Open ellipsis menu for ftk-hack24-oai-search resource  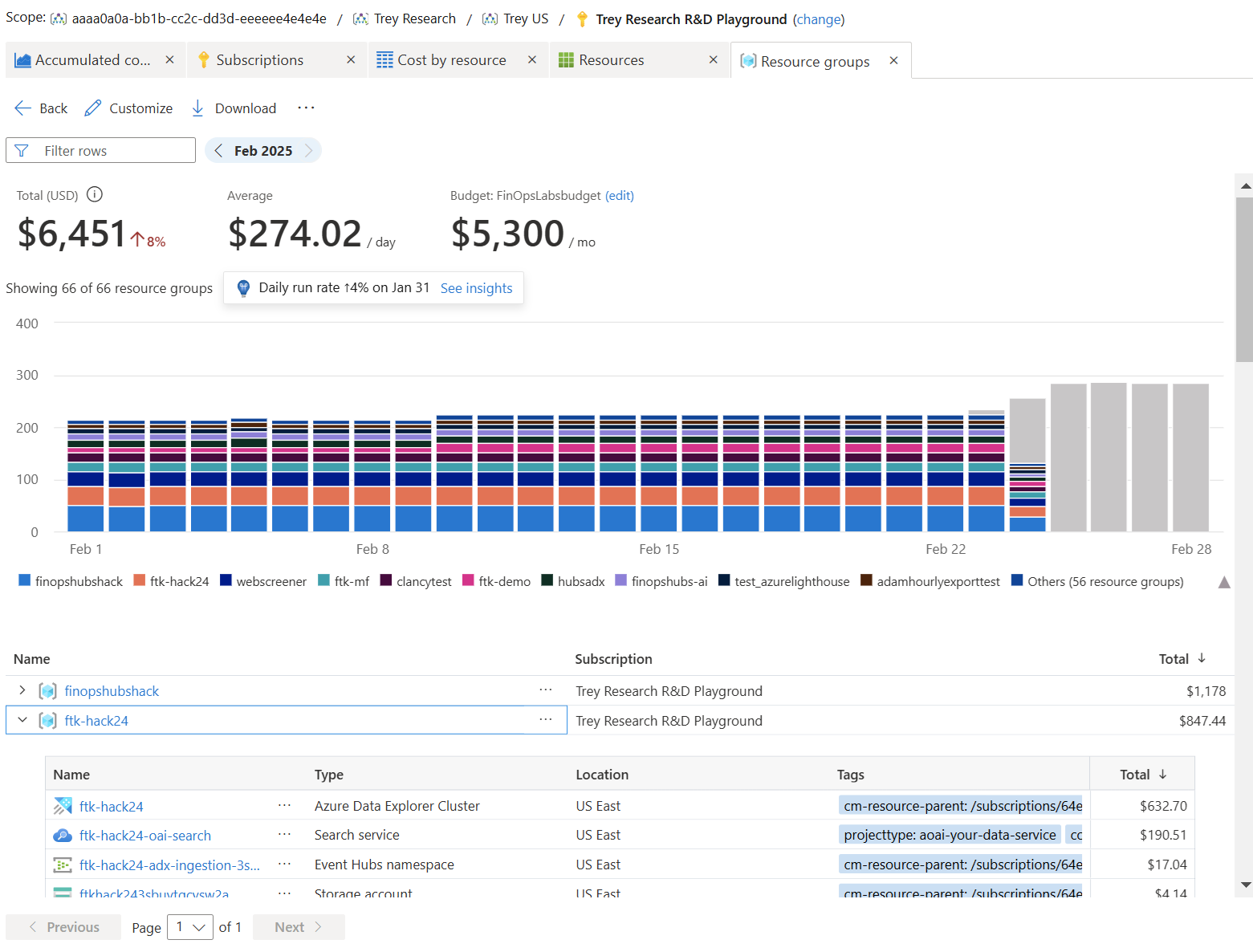[284, 835]
